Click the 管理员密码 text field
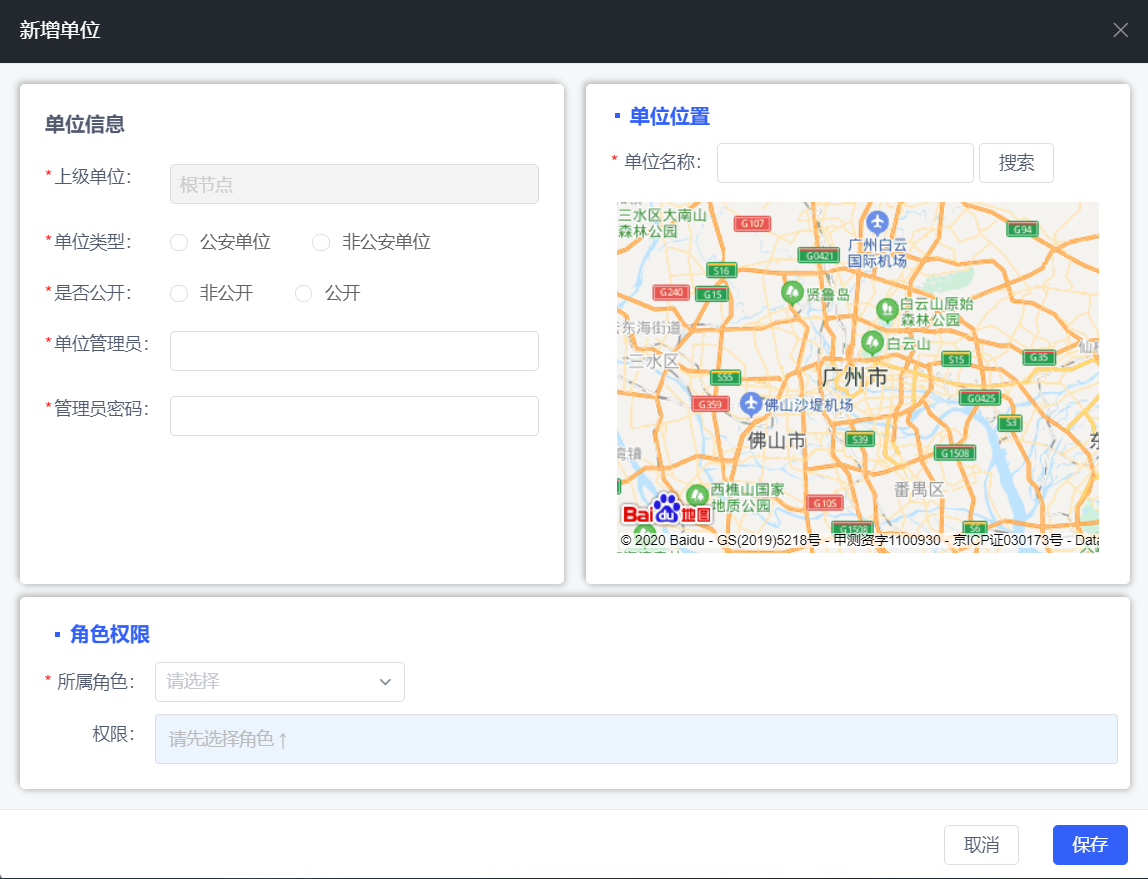The width and height of the screenshot is (1148, 879). click(x=354, y=416)
